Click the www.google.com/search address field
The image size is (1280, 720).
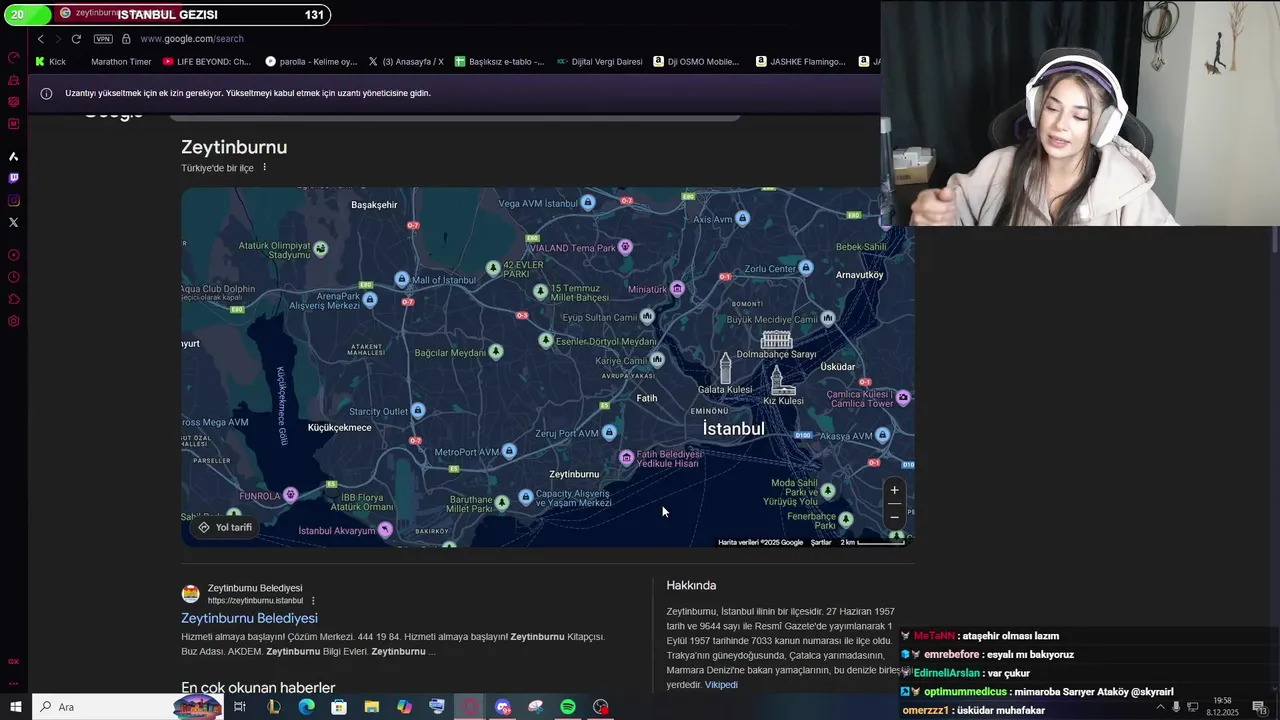192,39
